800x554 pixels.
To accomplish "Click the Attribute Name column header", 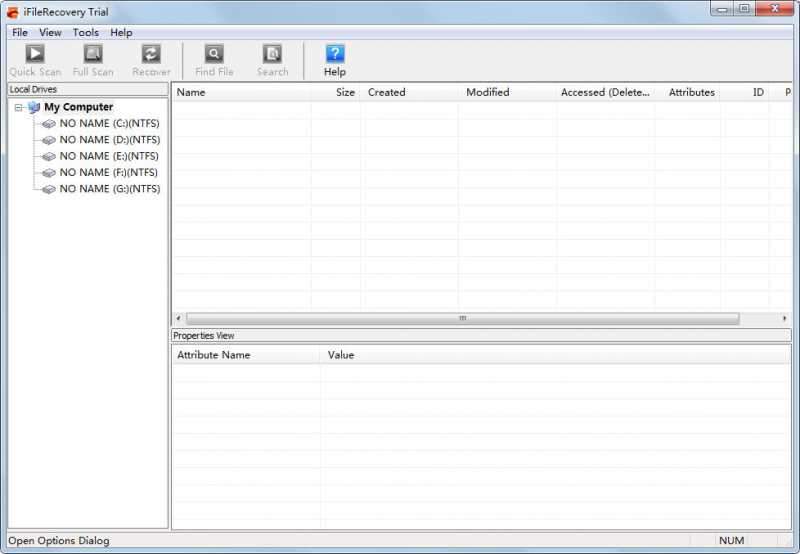I will tap(247, 355).
